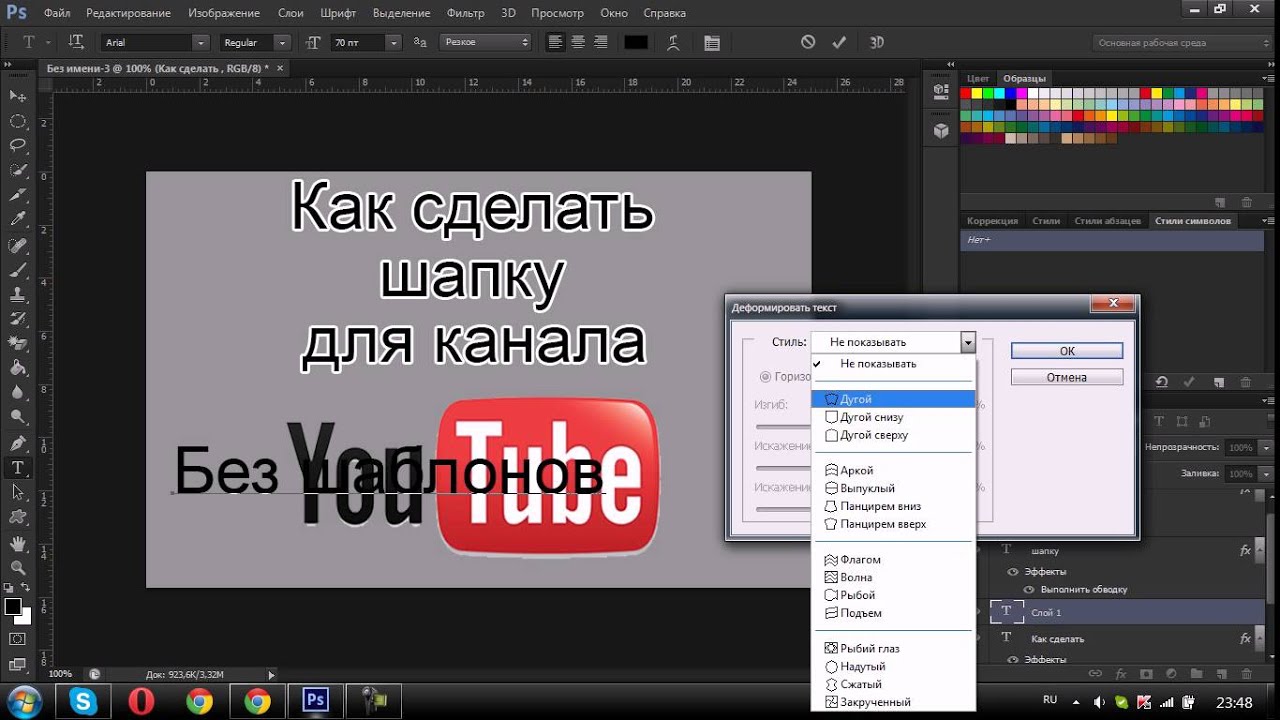Delete layer with the trash icon
The image size is (1280, 720).
coord(1245,673)
